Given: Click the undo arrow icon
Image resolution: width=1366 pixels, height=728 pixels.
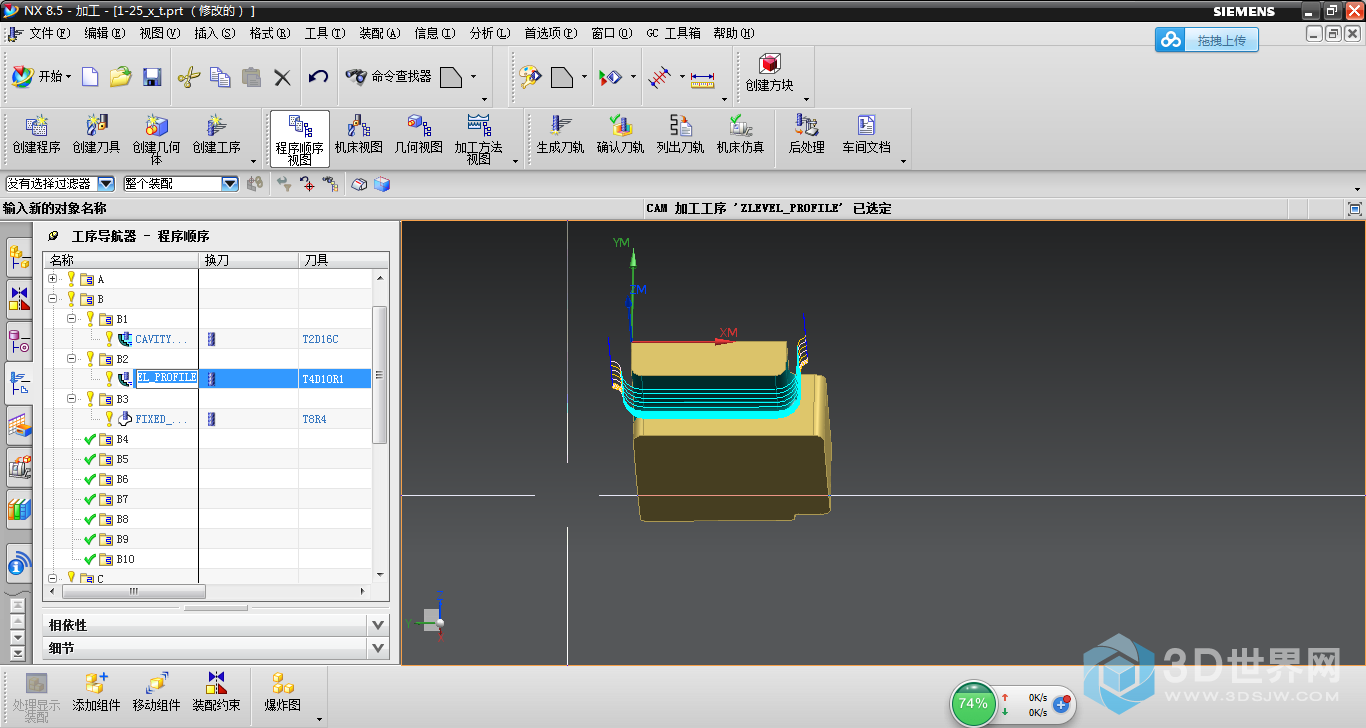Looking at the screenshot, I should (x=318, y=77).
